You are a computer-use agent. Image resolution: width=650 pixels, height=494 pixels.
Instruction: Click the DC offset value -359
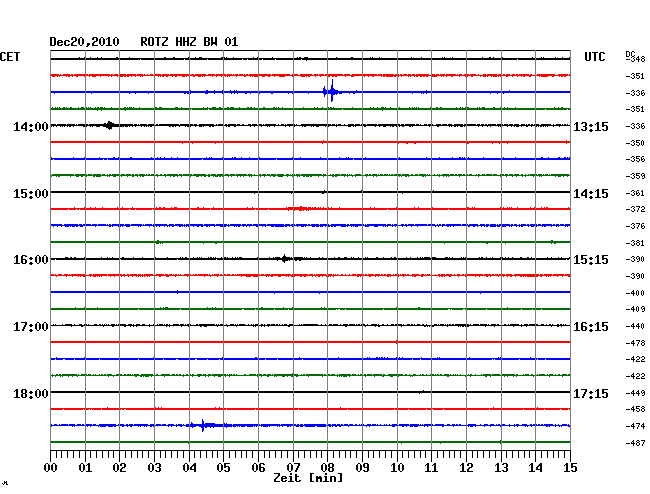635,176
